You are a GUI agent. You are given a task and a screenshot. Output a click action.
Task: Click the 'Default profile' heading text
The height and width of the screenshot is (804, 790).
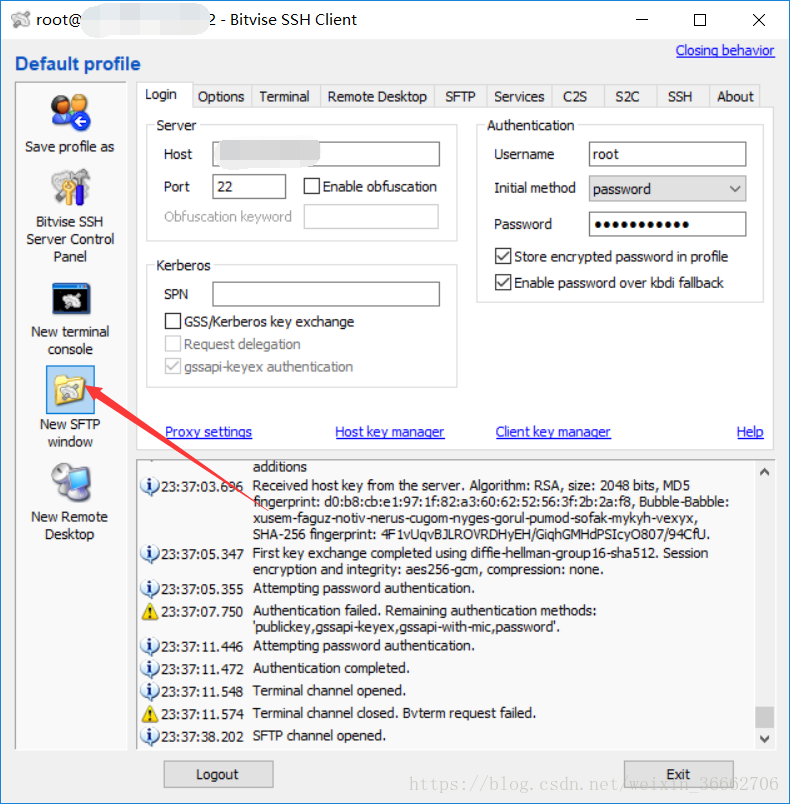[77, 64]
